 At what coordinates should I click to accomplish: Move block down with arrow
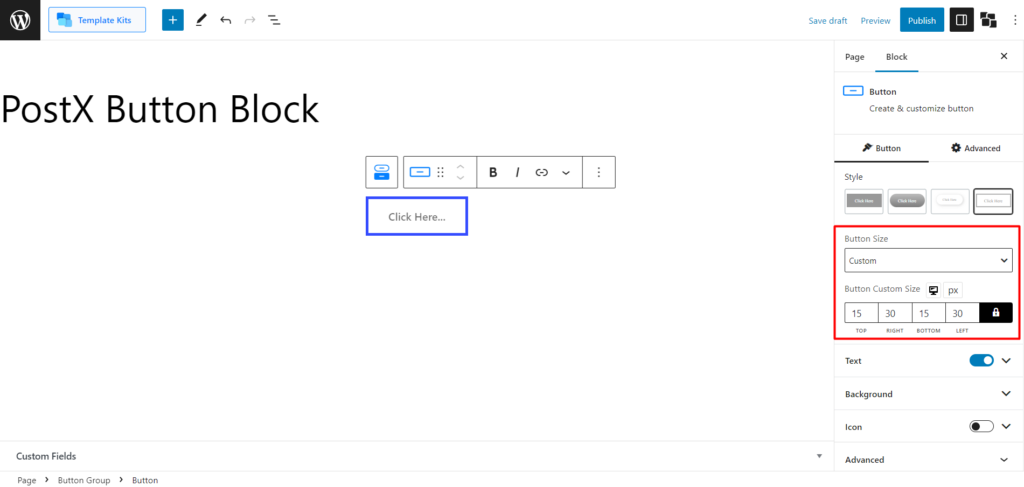tap(460, 178)
